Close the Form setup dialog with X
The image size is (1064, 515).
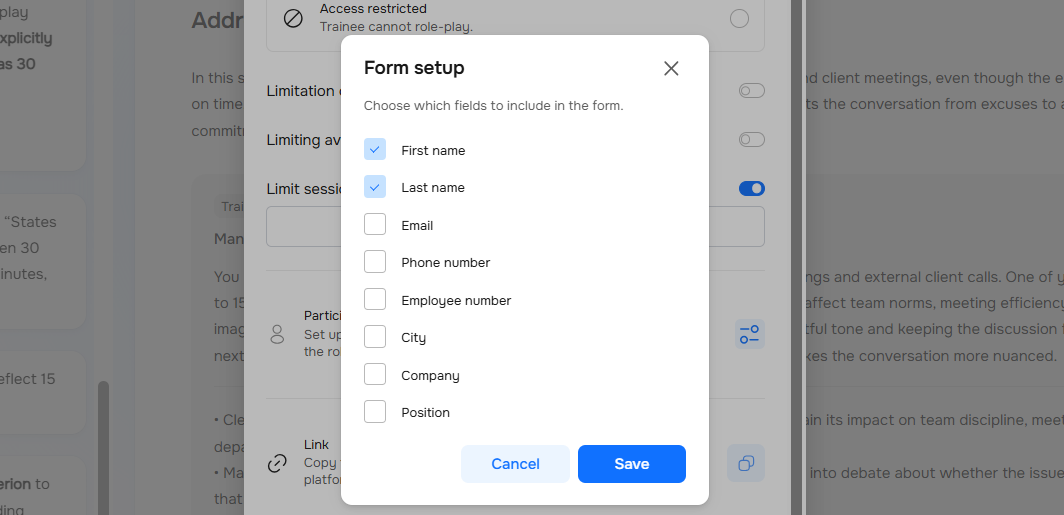point(671,69)
